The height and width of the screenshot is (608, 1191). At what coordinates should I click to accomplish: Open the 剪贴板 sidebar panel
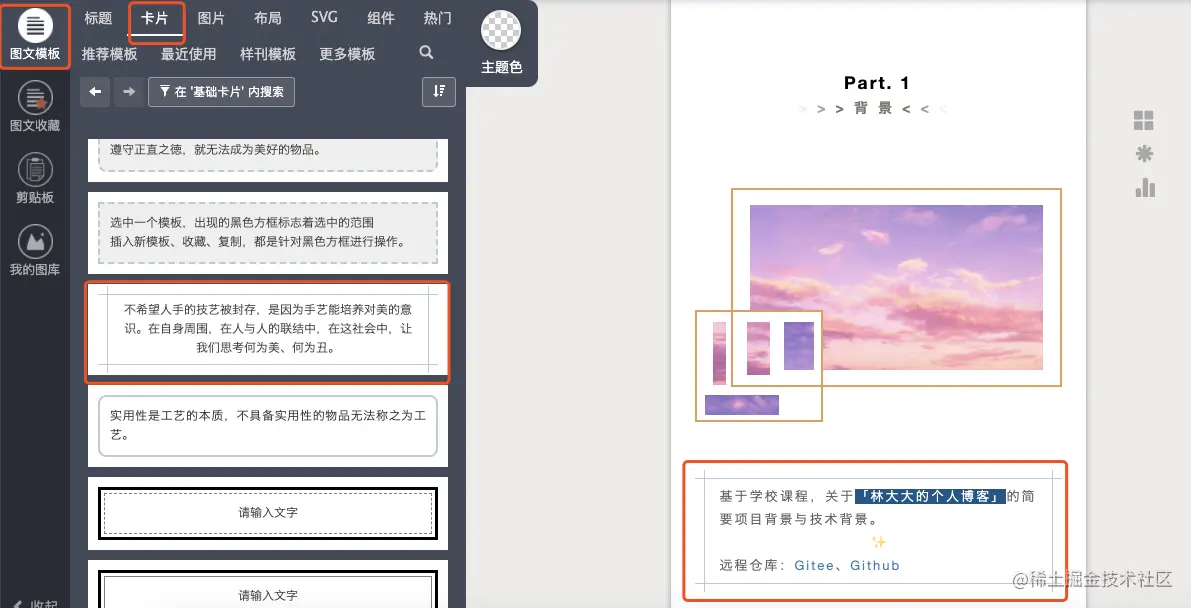[35, 179]
